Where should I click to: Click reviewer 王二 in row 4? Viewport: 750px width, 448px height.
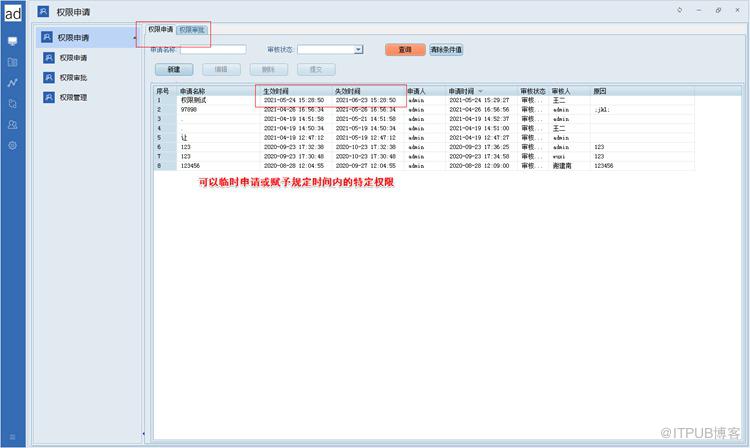click(x=570, y=129)
